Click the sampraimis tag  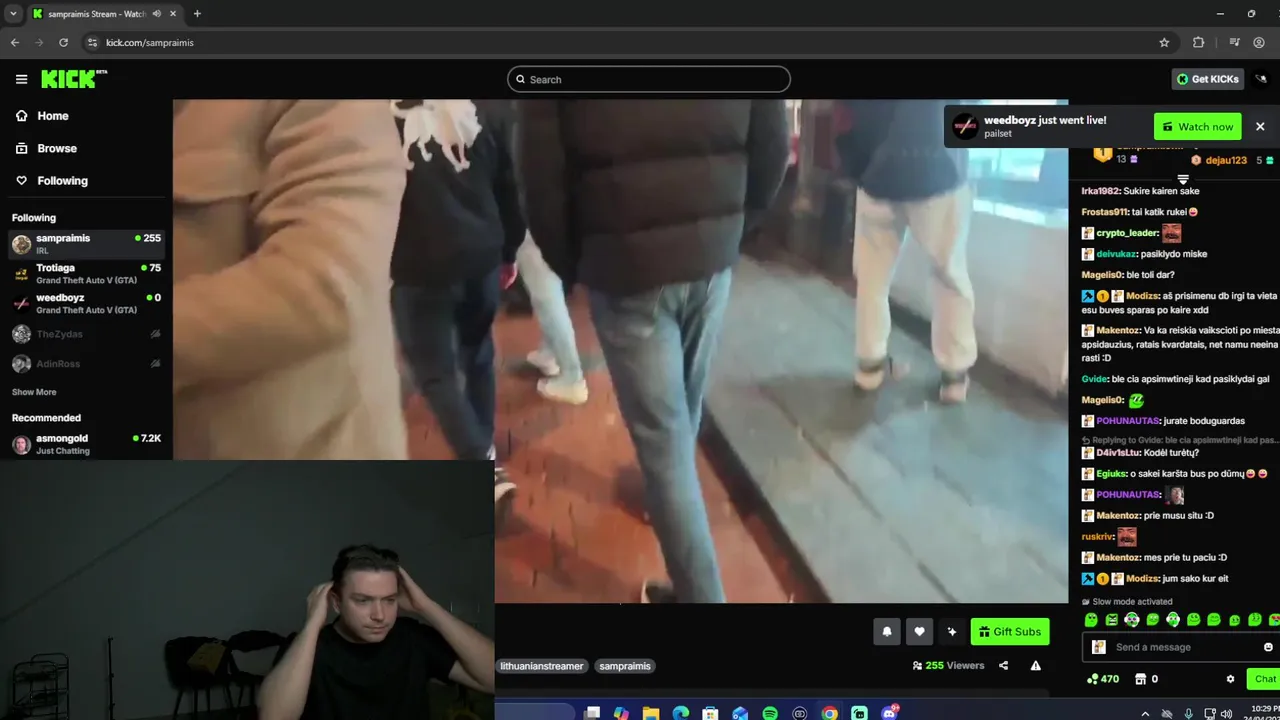[625, 666]
